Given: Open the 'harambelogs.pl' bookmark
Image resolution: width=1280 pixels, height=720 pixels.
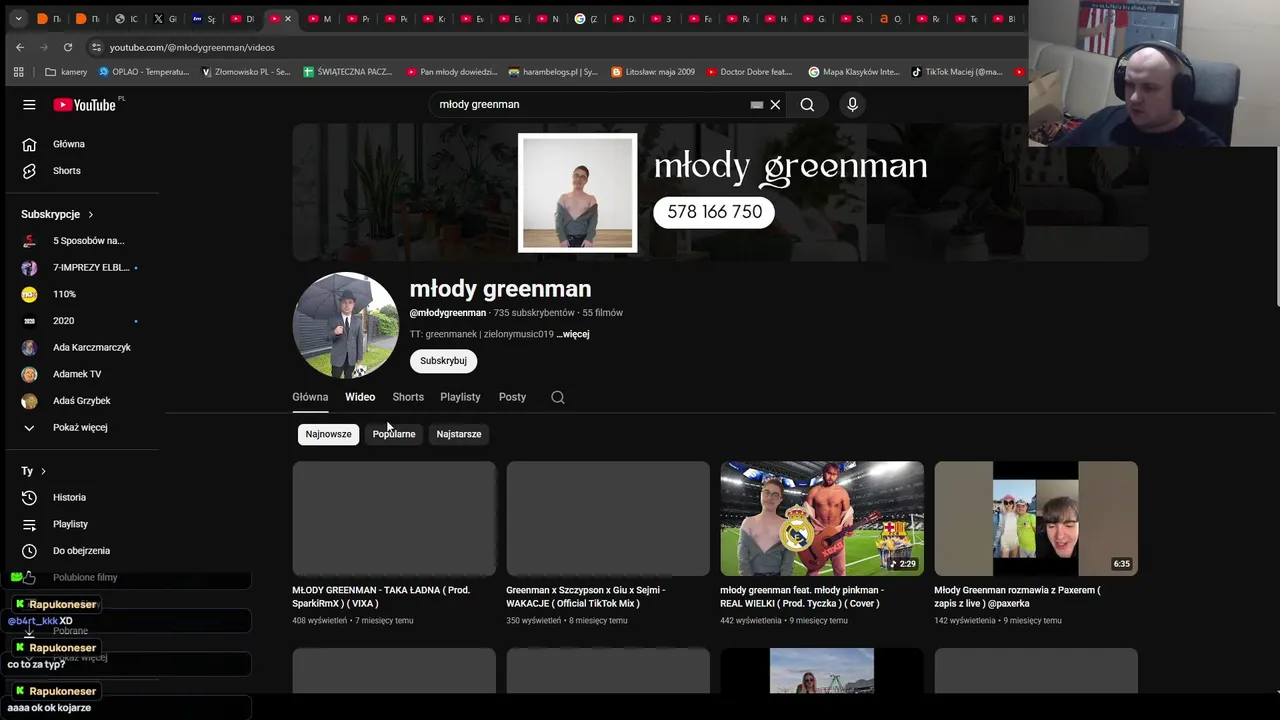Looking at the screenshot, I should coord(553,72).
